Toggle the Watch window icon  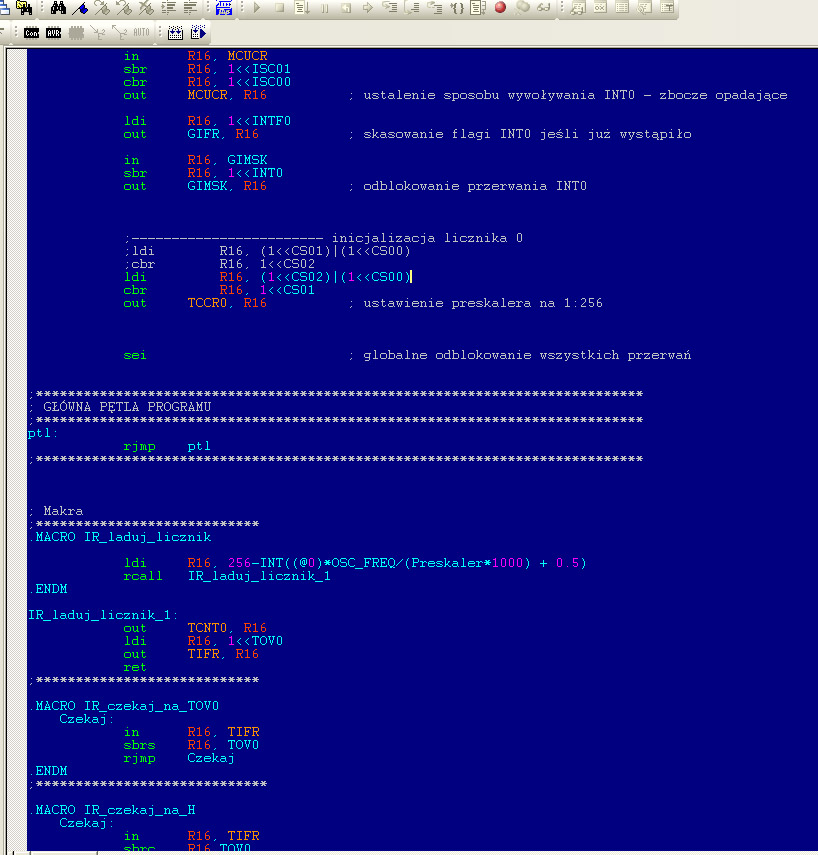578,8
